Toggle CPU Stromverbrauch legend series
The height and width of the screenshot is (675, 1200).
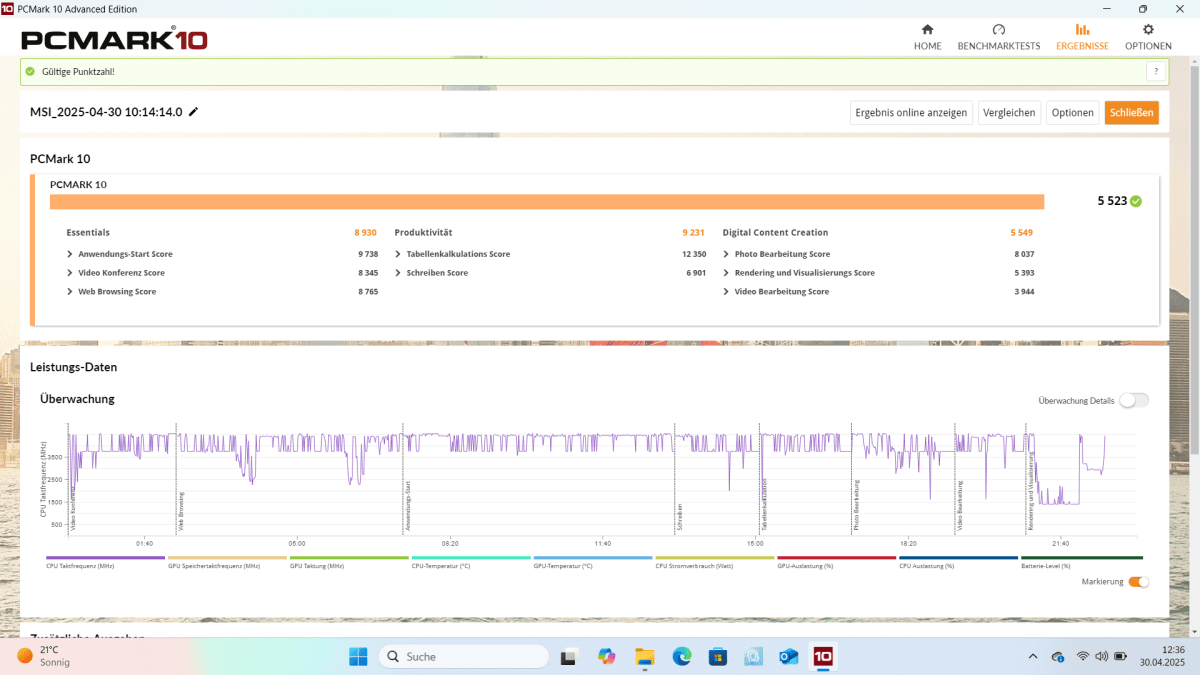[x=715, y=562]
